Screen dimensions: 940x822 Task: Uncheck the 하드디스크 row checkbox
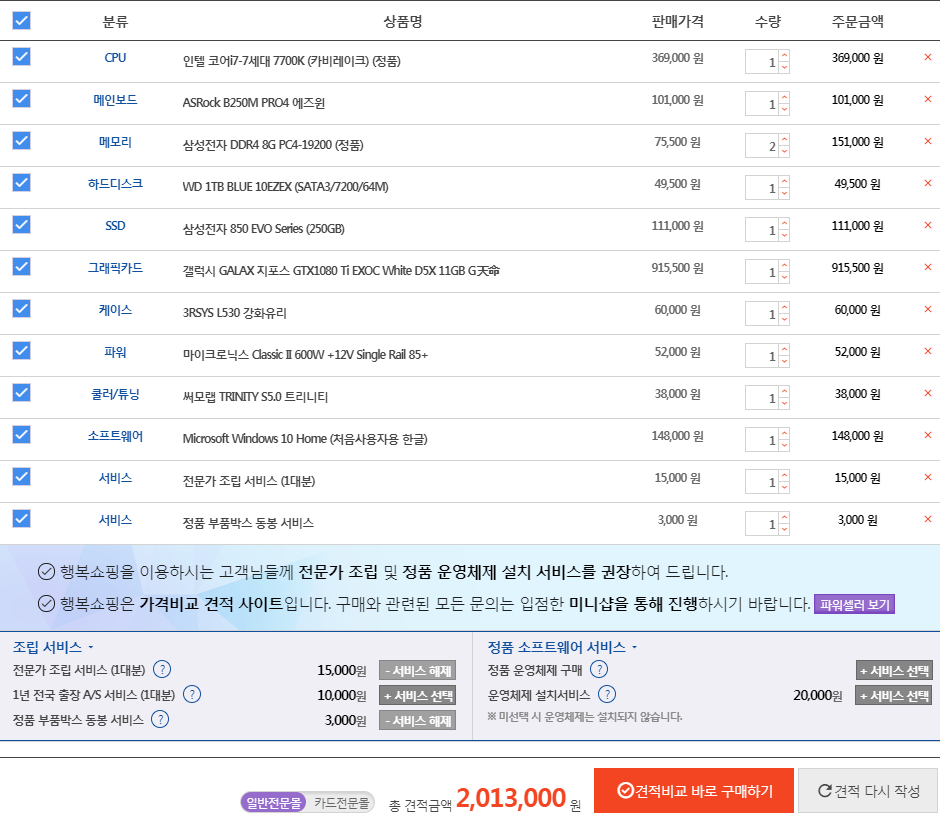click(22, 182)
